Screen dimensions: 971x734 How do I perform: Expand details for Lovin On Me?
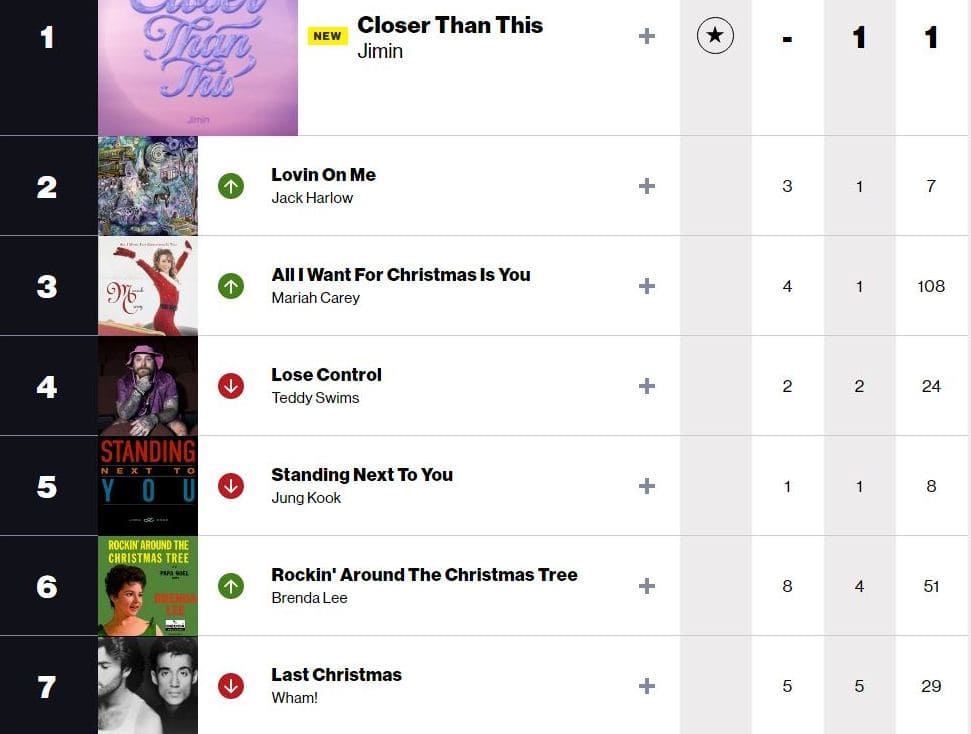click(647, 186)
